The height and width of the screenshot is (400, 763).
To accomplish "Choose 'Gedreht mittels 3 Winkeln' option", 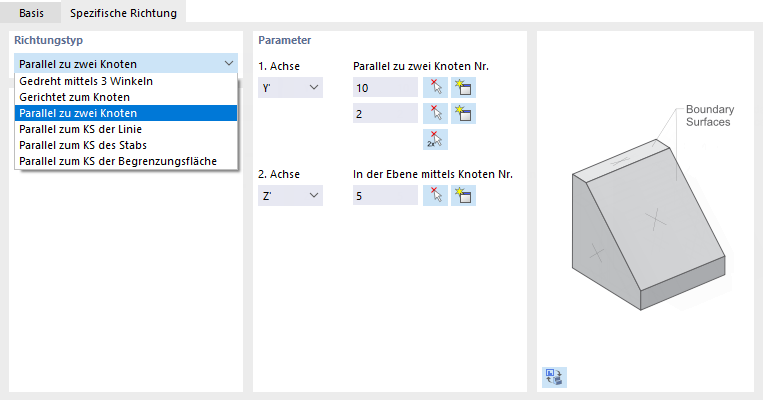I will 86,81.
